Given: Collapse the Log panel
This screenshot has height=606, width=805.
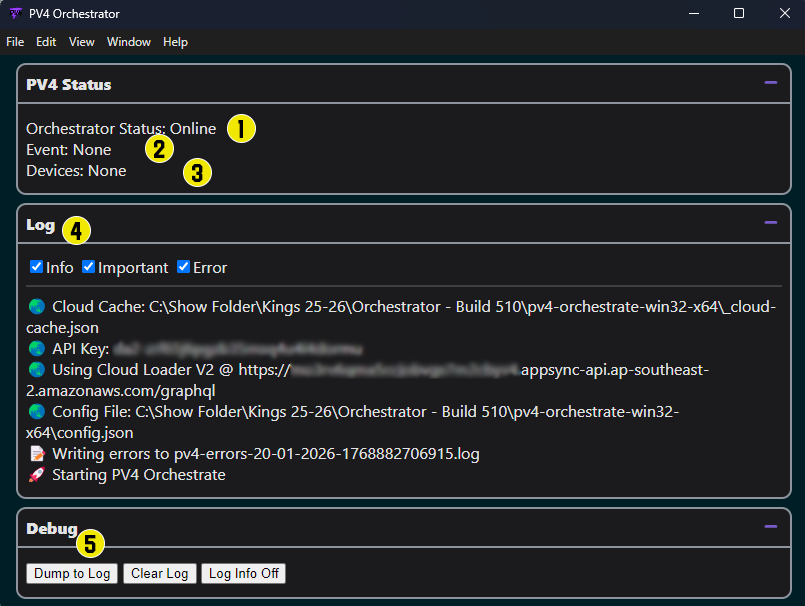Looking at the screenshot, I should (771, 222).
